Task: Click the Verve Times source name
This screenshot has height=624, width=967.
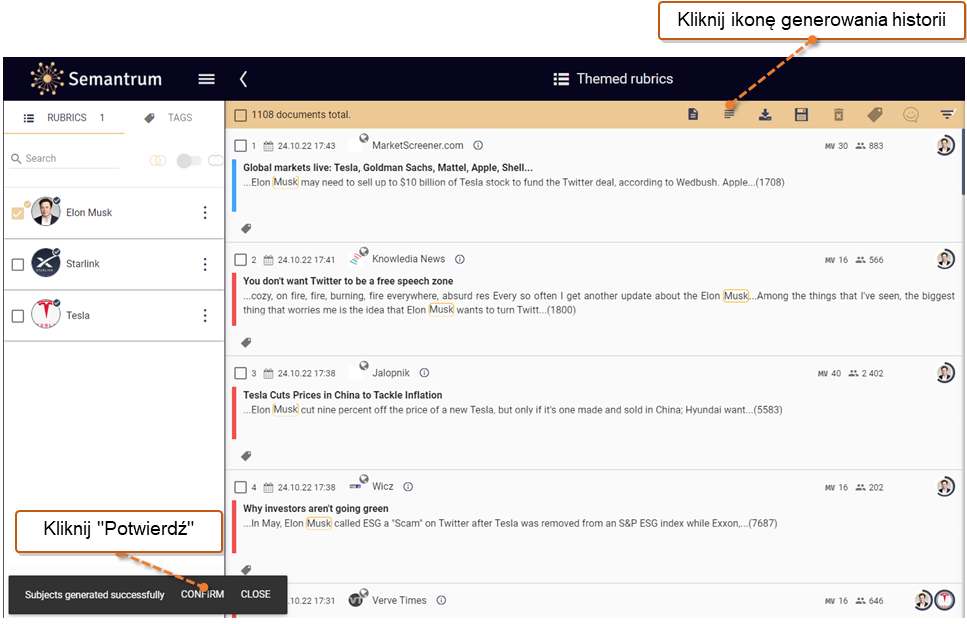Action: point(399,600)
